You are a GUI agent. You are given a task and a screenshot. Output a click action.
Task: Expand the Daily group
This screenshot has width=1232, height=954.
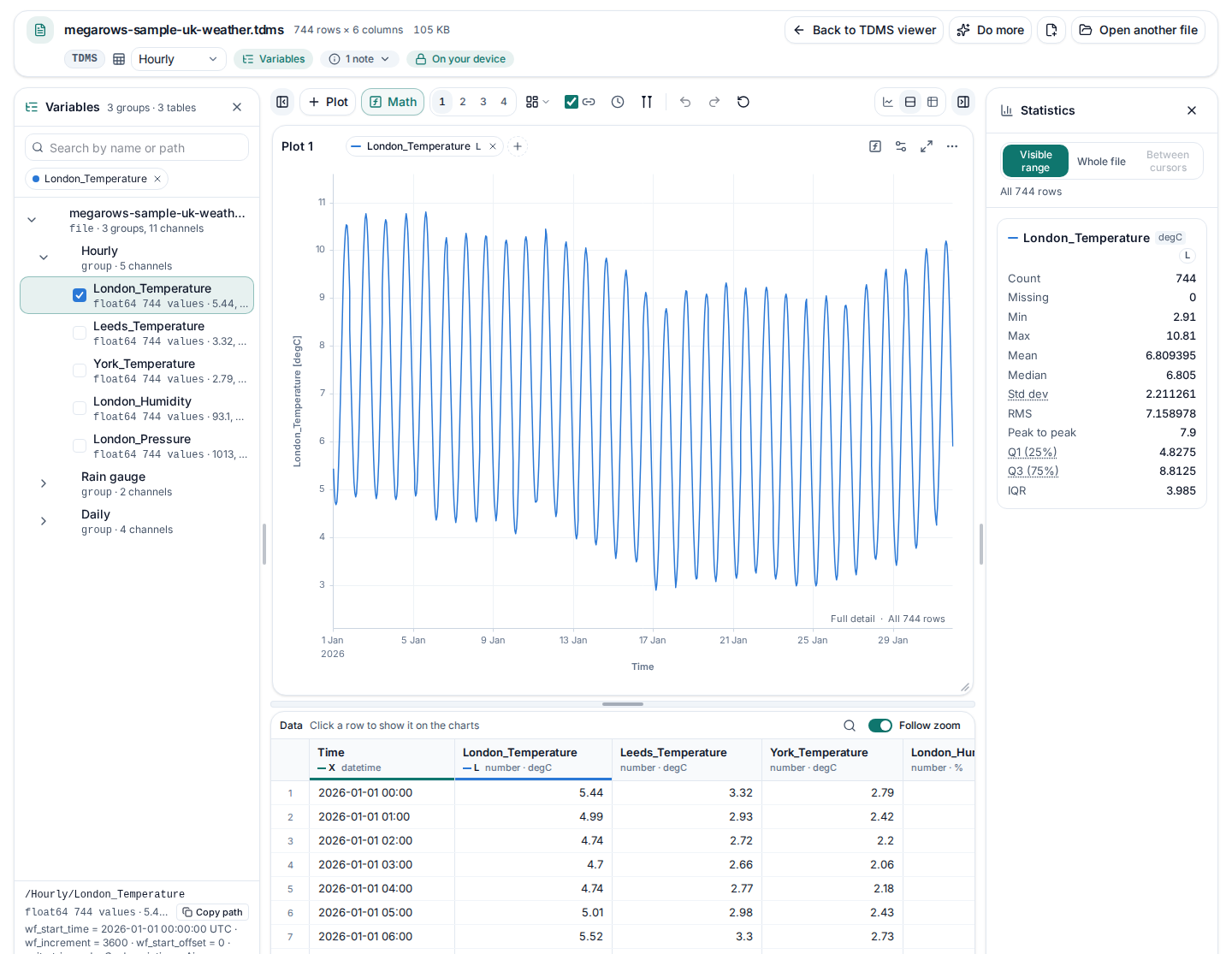[x=44, y=521]
